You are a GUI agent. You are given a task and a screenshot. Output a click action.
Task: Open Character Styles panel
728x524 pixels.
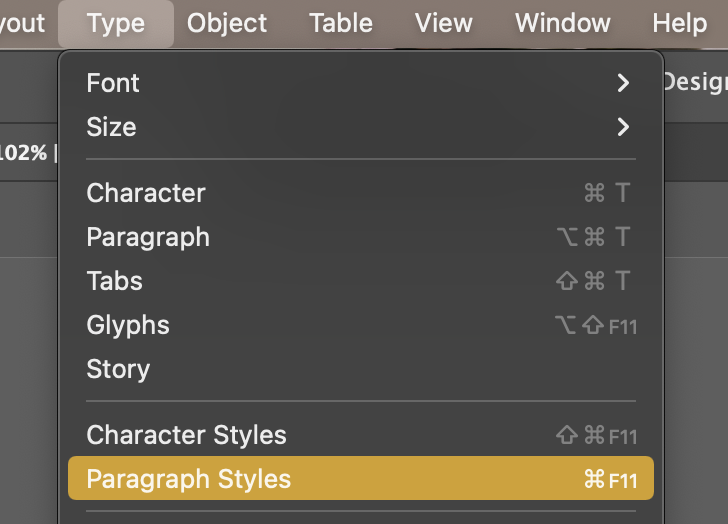[186, 435]
